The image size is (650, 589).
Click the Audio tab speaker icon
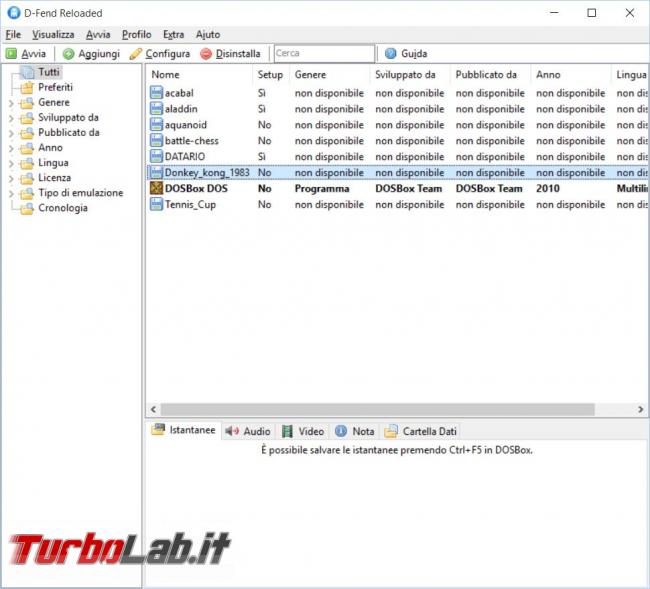[x=232, y=431]
